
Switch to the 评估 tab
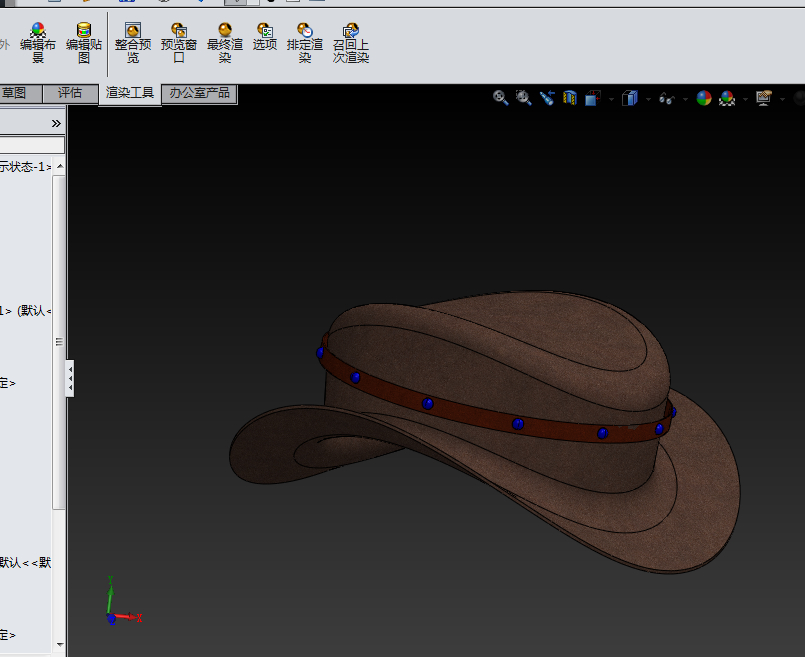click(70, 93)
